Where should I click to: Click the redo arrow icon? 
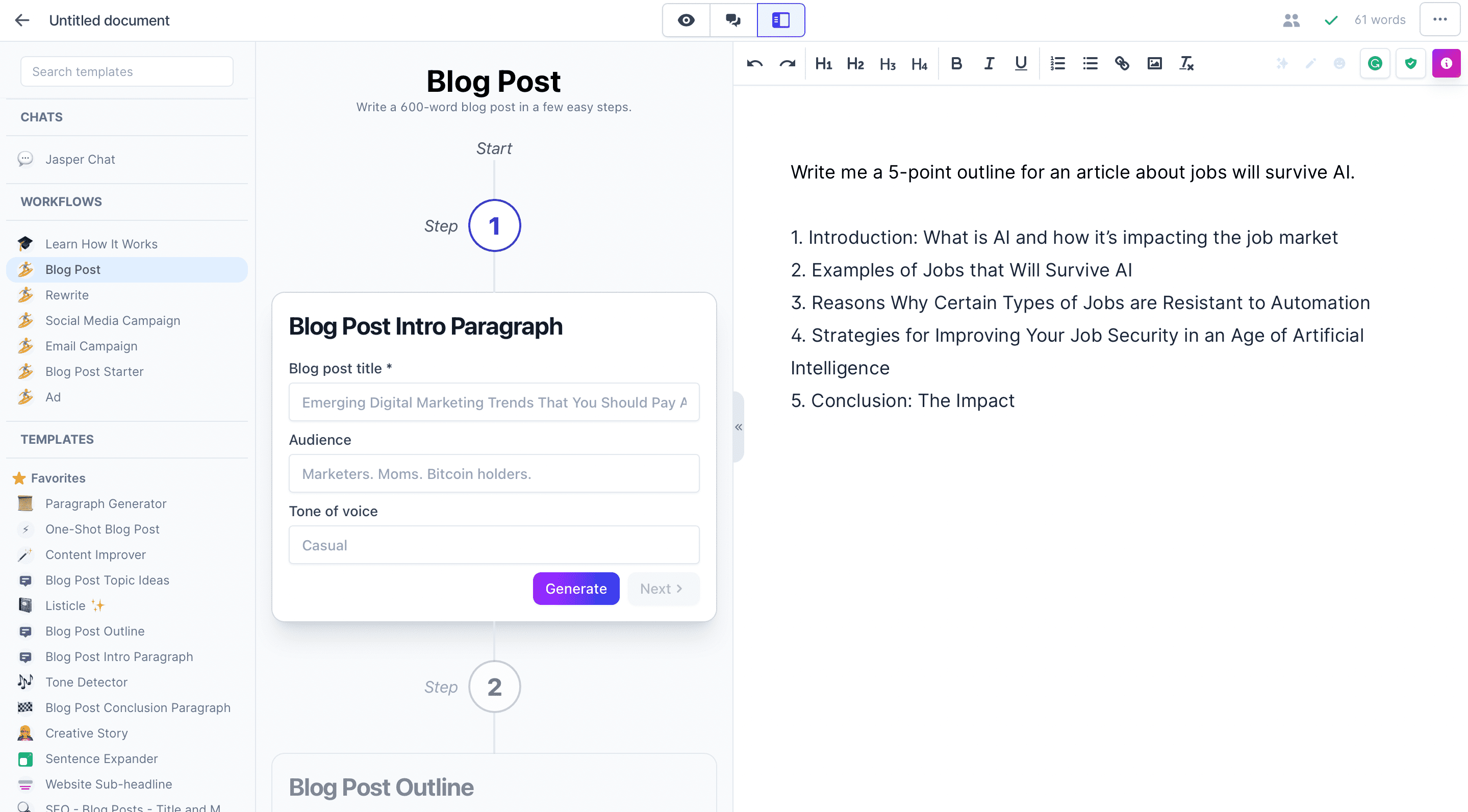(787, 63)
